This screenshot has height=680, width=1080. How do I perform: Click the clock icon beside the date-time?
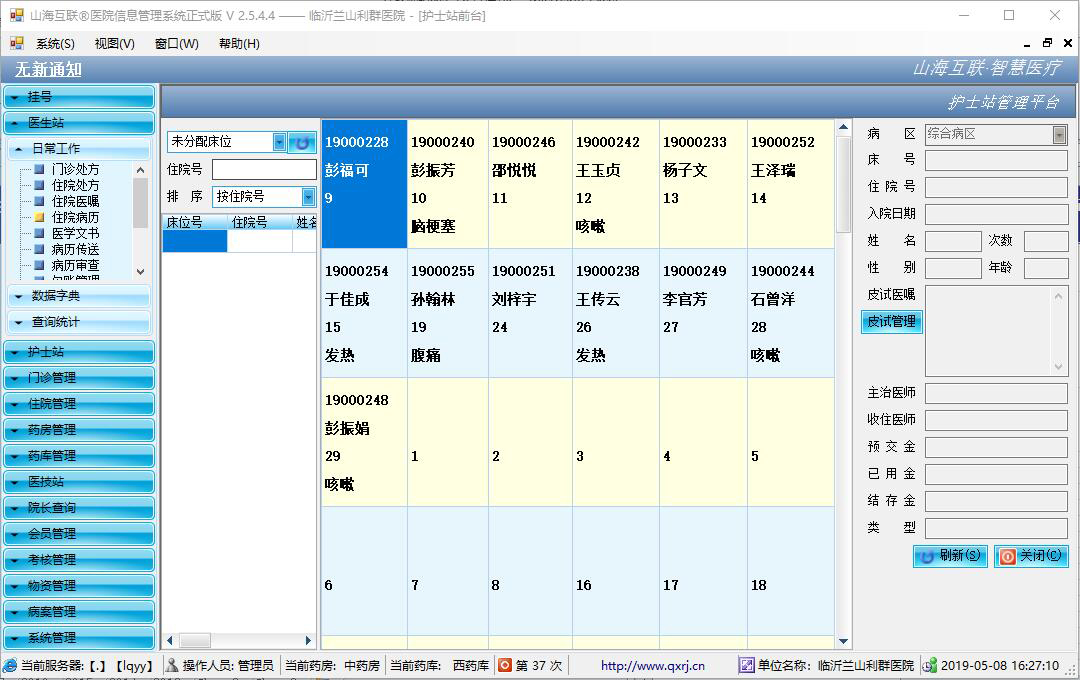[x=930, y=666]
